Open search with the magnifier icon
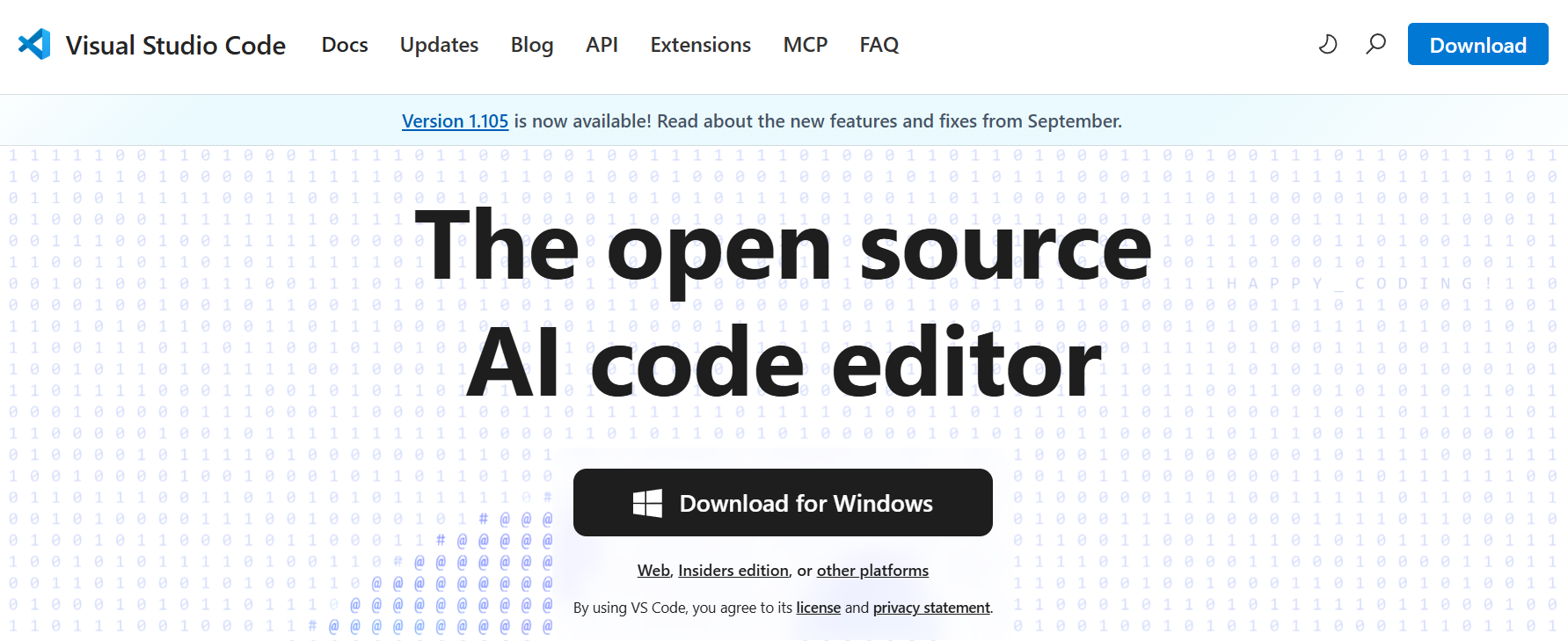 (x=1375, y=44)
